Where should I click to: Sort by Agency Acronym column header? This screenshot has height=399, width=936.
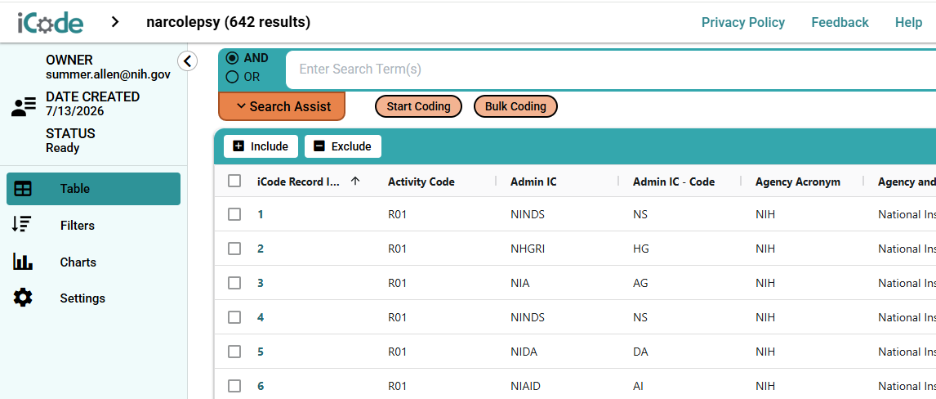coord(798,182)
